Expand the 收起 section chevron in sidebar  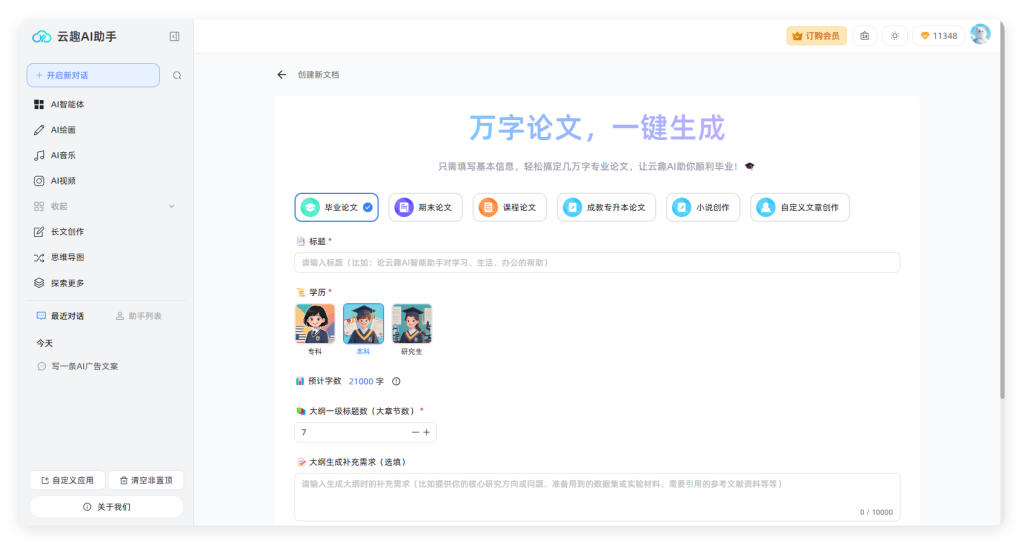171,206
